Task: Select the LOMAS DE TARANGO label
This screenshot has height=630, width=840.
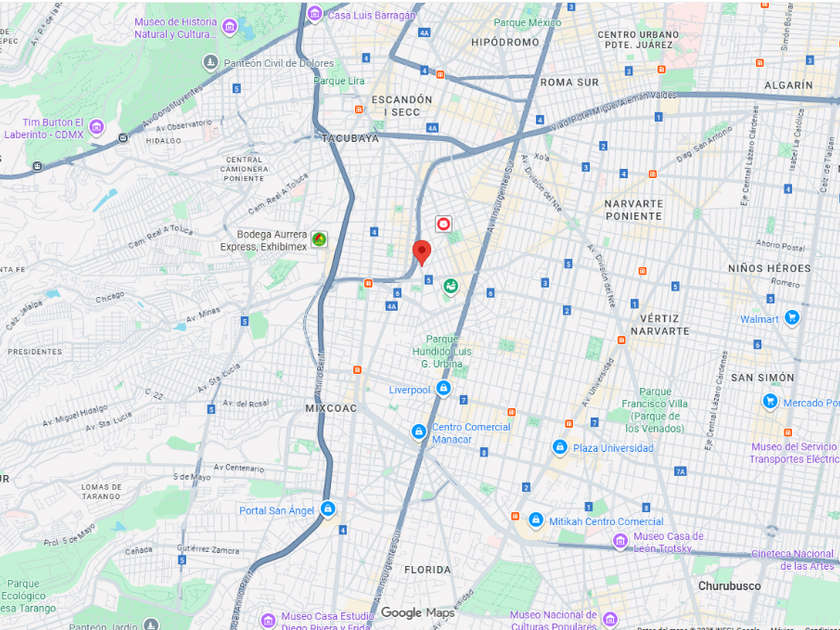Action: (101, 492)
